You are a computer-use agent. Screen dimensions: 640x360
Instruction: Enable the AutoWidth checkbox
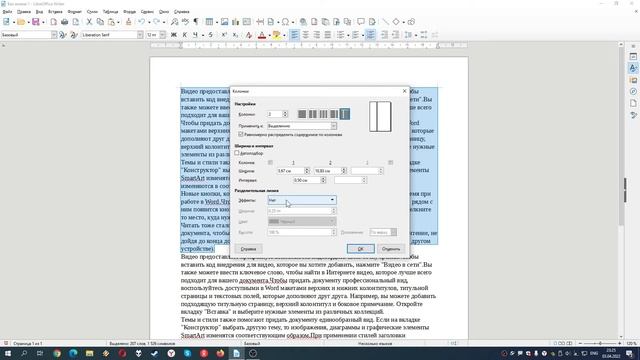tap(237, 153)
